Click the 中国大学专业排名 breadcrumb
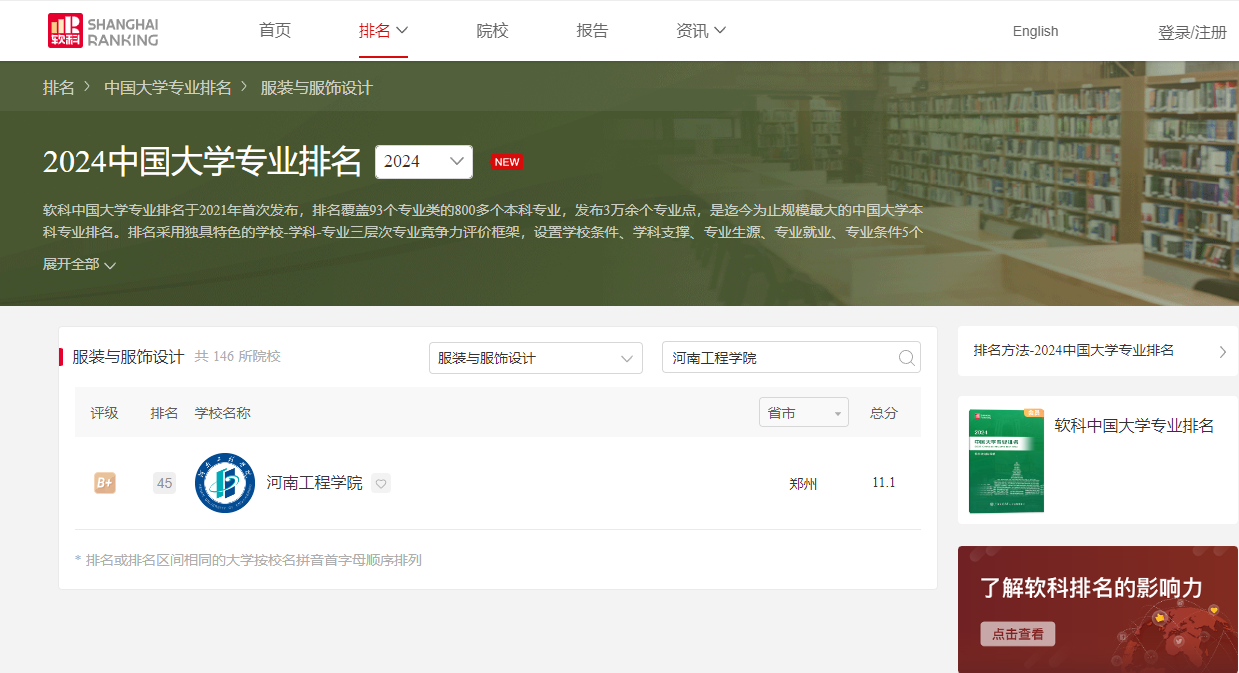 point(168,88)
